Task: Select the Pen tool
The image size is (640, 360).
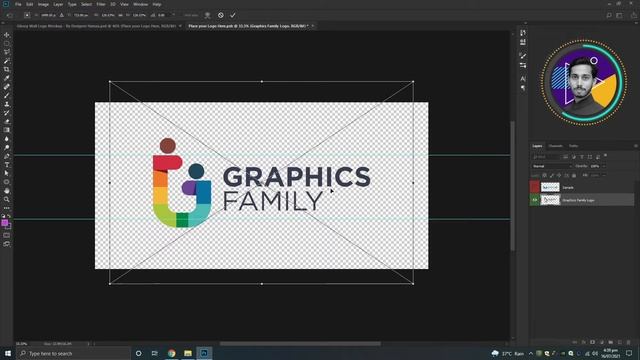Action: tap(7, 156)
